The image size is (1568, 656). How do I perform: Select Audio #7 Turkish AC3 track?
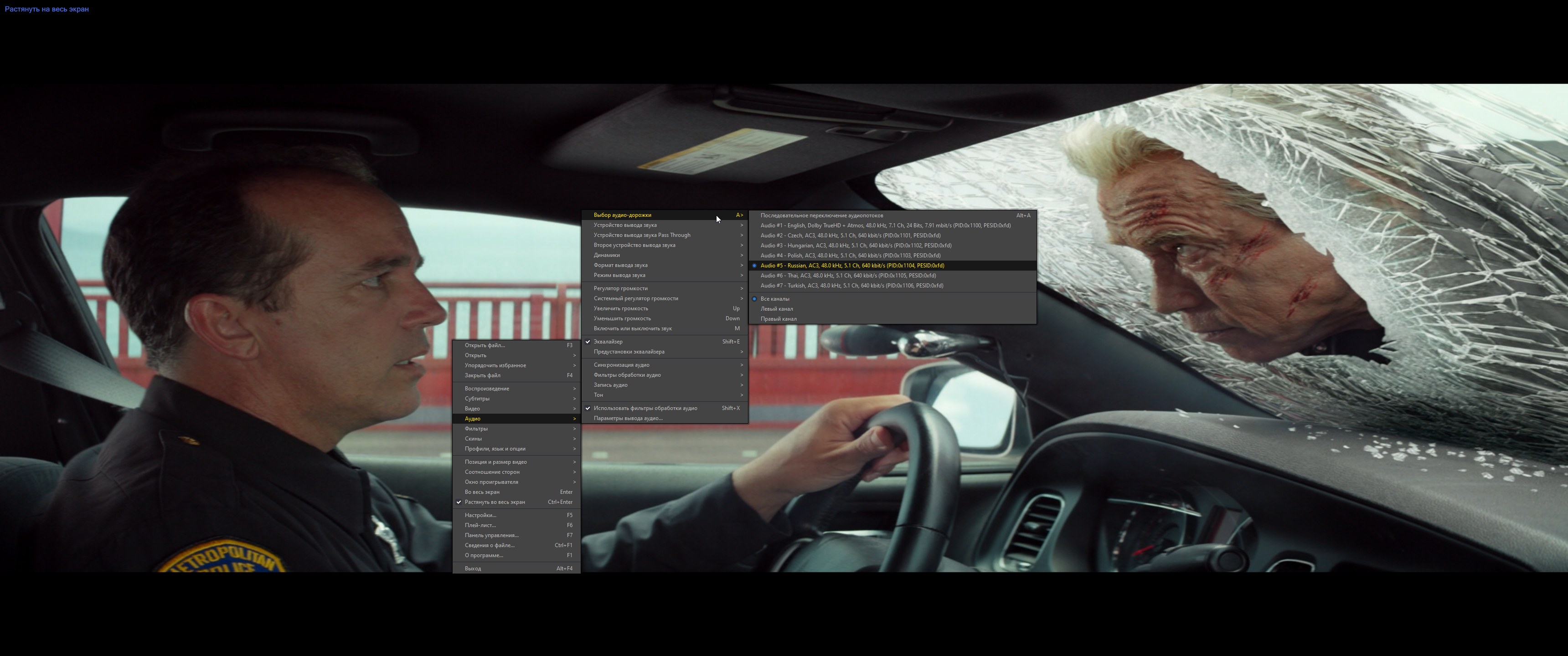click(x=892, y=285)
